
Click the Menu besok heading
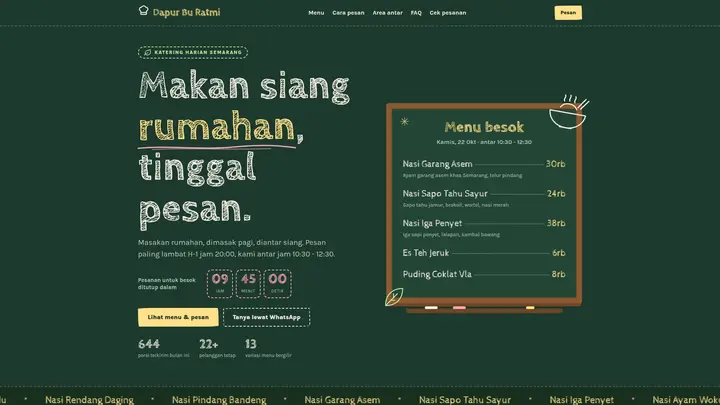484,127
